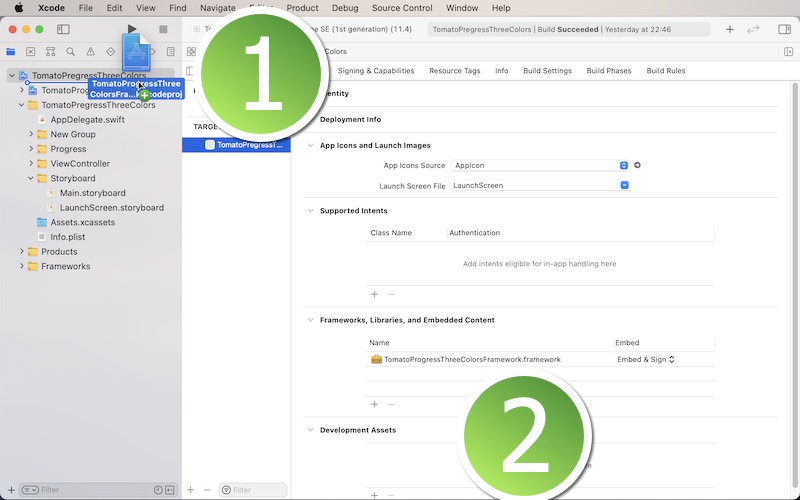Expand the ViewController group
Image resolution: width=800 pixels, height=500 pixels.
[x=31, y=163]
